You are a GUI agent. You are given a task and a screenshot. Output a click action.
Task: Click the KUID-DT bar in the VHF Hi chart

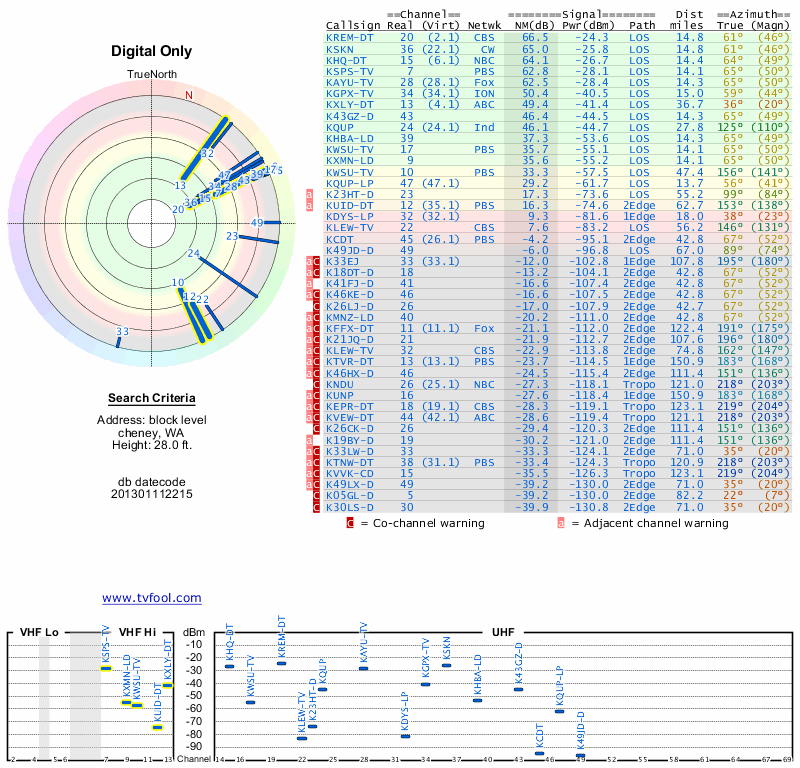point(158,727)
